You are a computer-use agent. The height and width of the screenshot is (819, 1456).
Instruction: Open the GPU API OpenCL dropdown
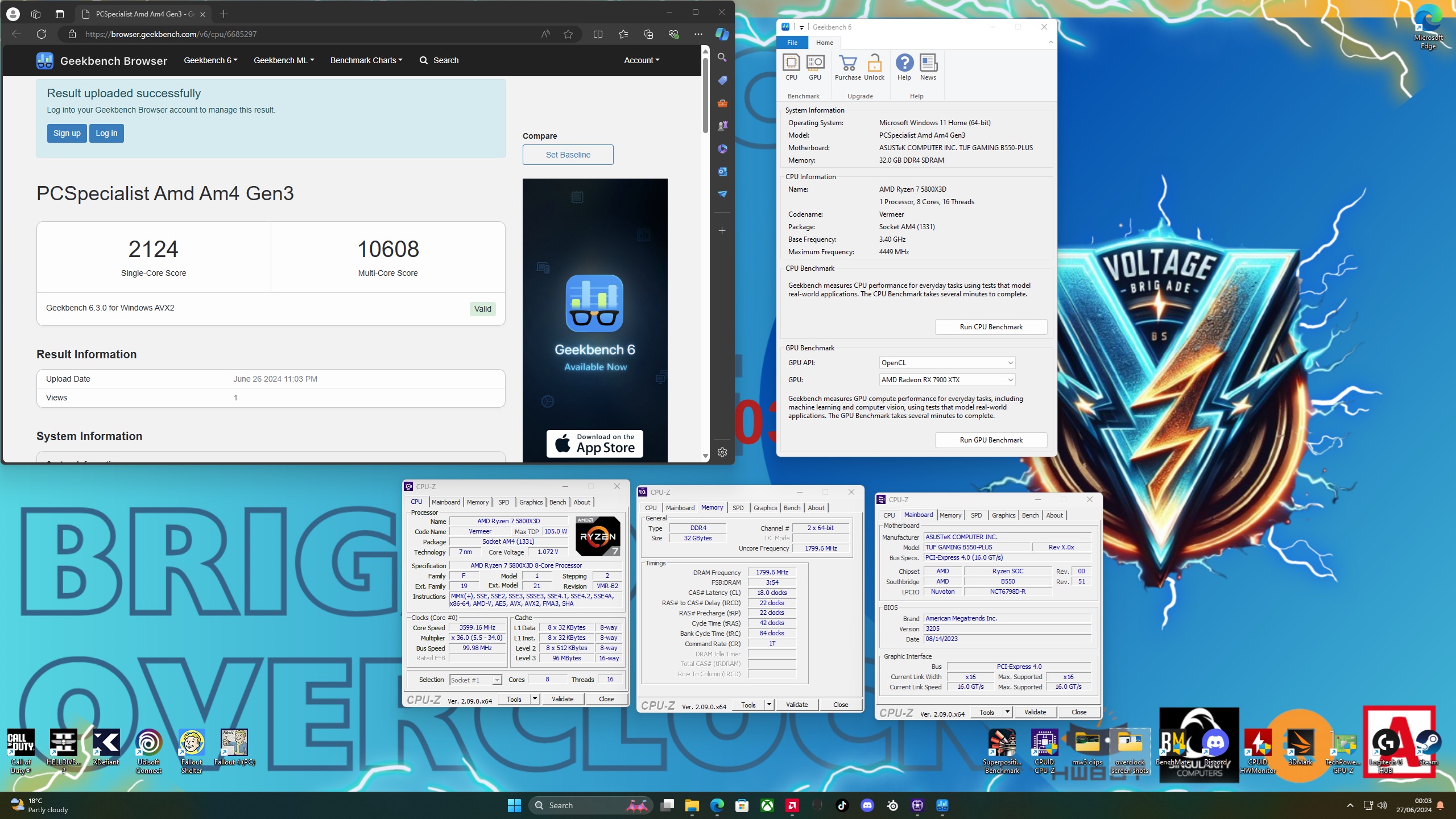tap(947, 363)
